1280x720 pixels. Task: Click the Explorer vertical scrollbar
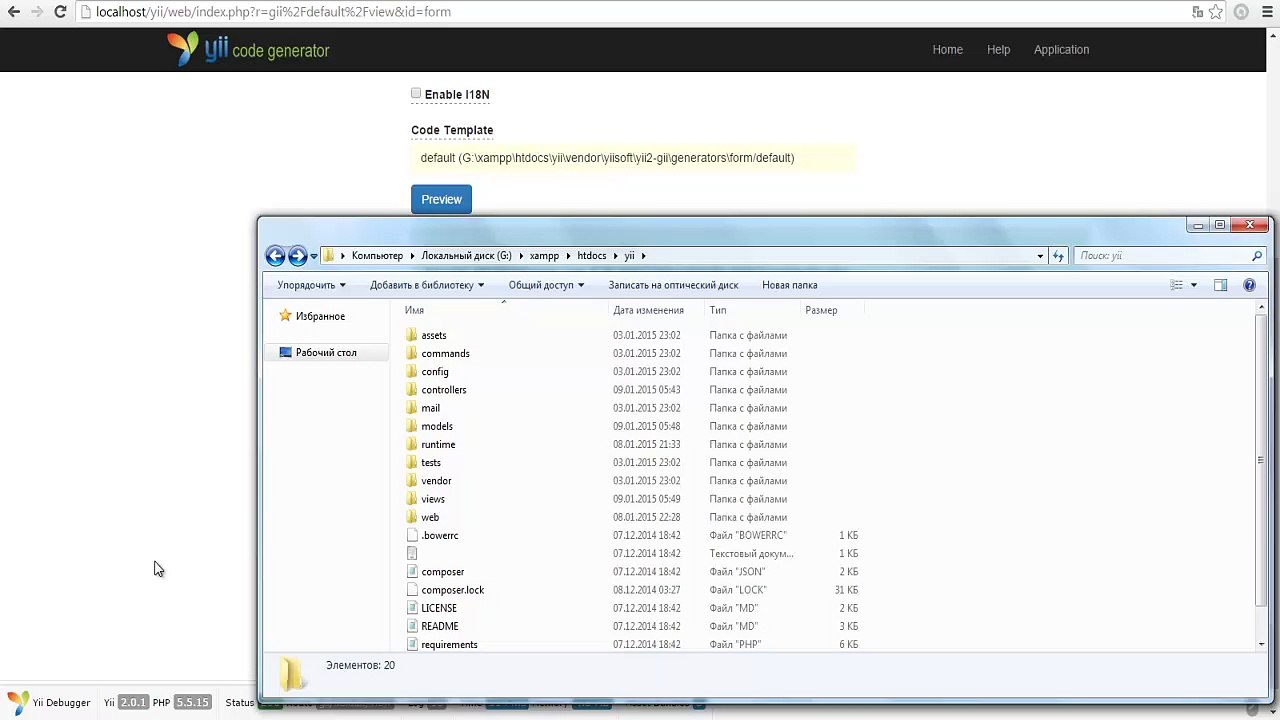click(x=1261, y=460)
